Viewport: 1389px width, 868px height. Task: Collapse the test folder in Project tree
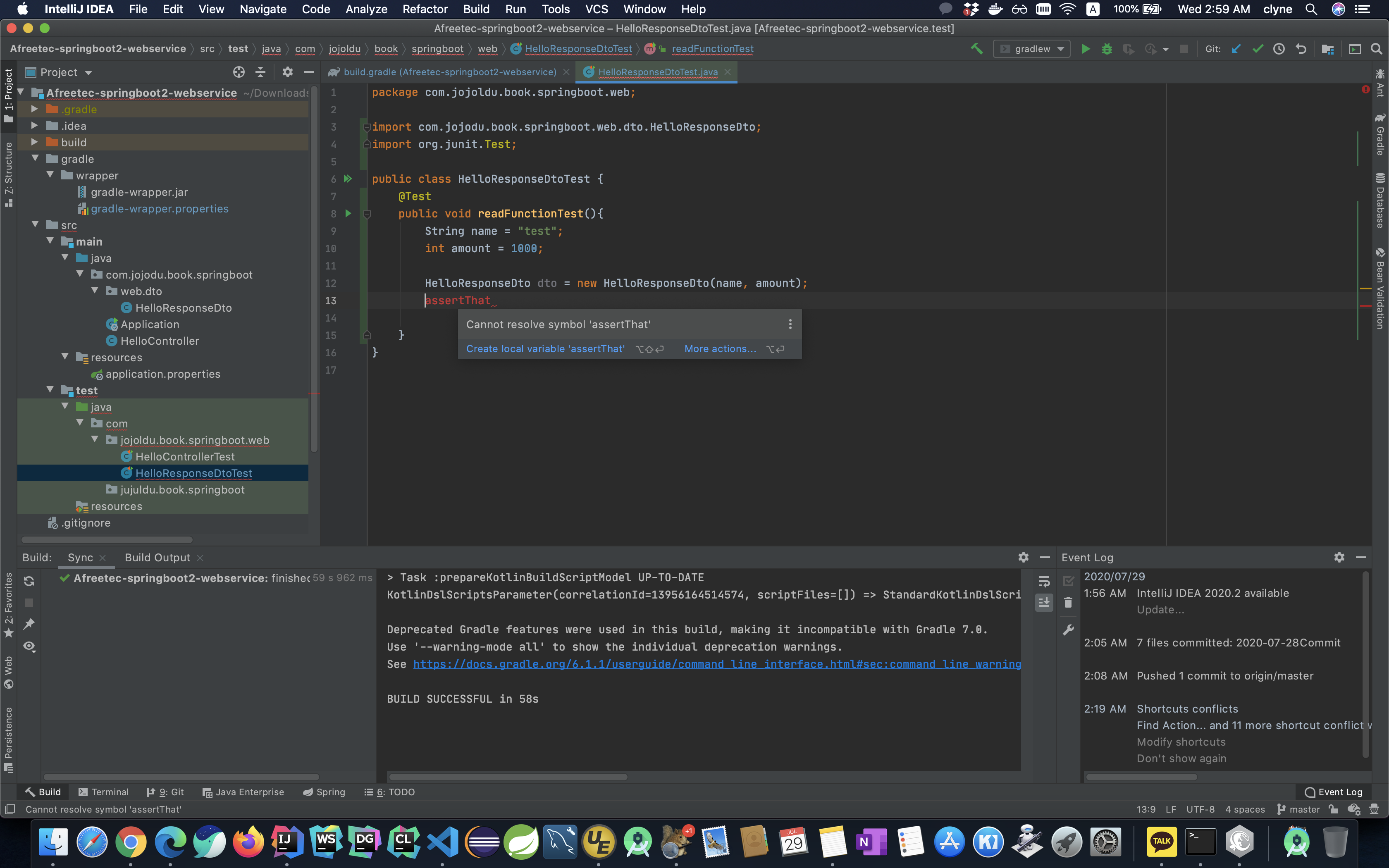click(50, 390)
